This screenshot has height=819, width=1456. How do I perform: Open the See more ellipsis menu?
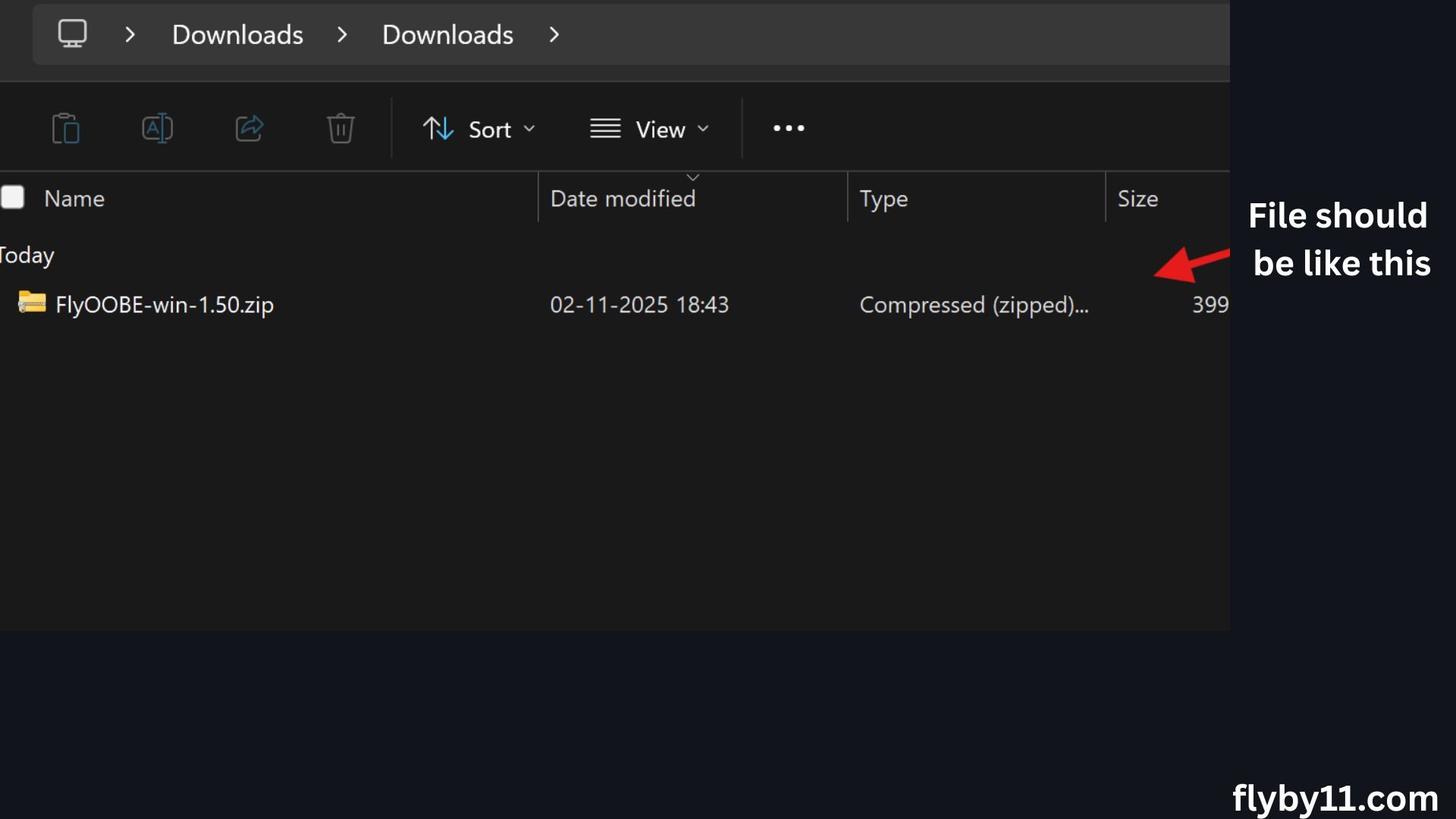789,128
